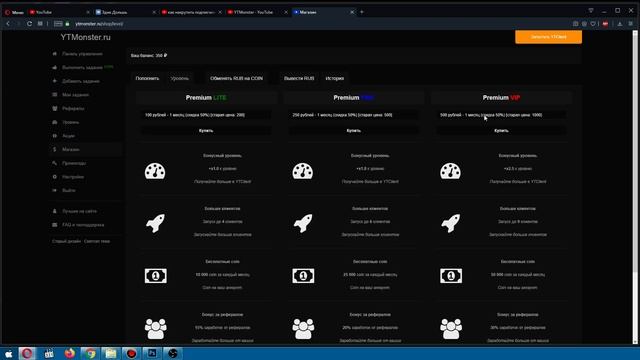This screenshot has height=360, width=640.
Task: Select the Уровень tab in the shop
Action: [x=180, y=78]
